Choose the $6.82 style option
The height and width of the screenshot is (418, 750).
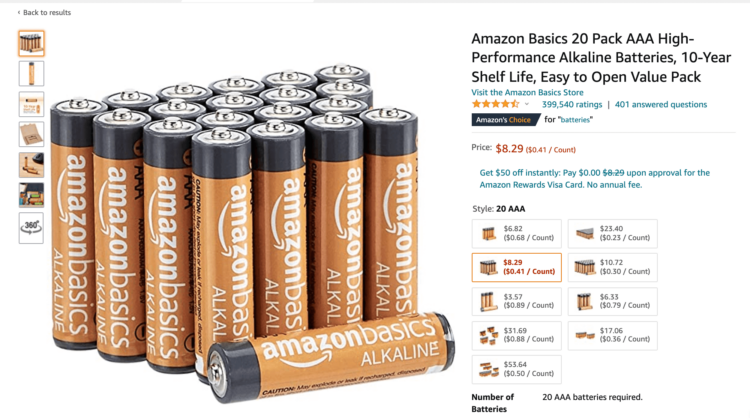point(517,233)
